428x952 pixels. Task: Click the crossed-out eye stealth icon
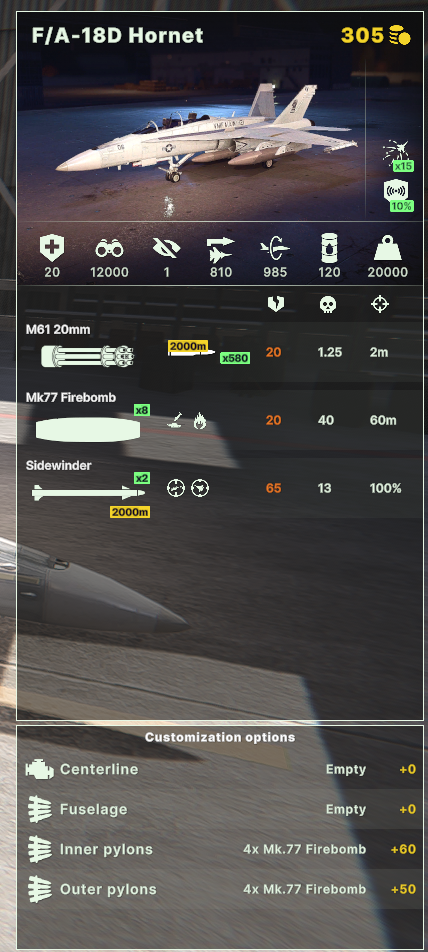point(166,248)
